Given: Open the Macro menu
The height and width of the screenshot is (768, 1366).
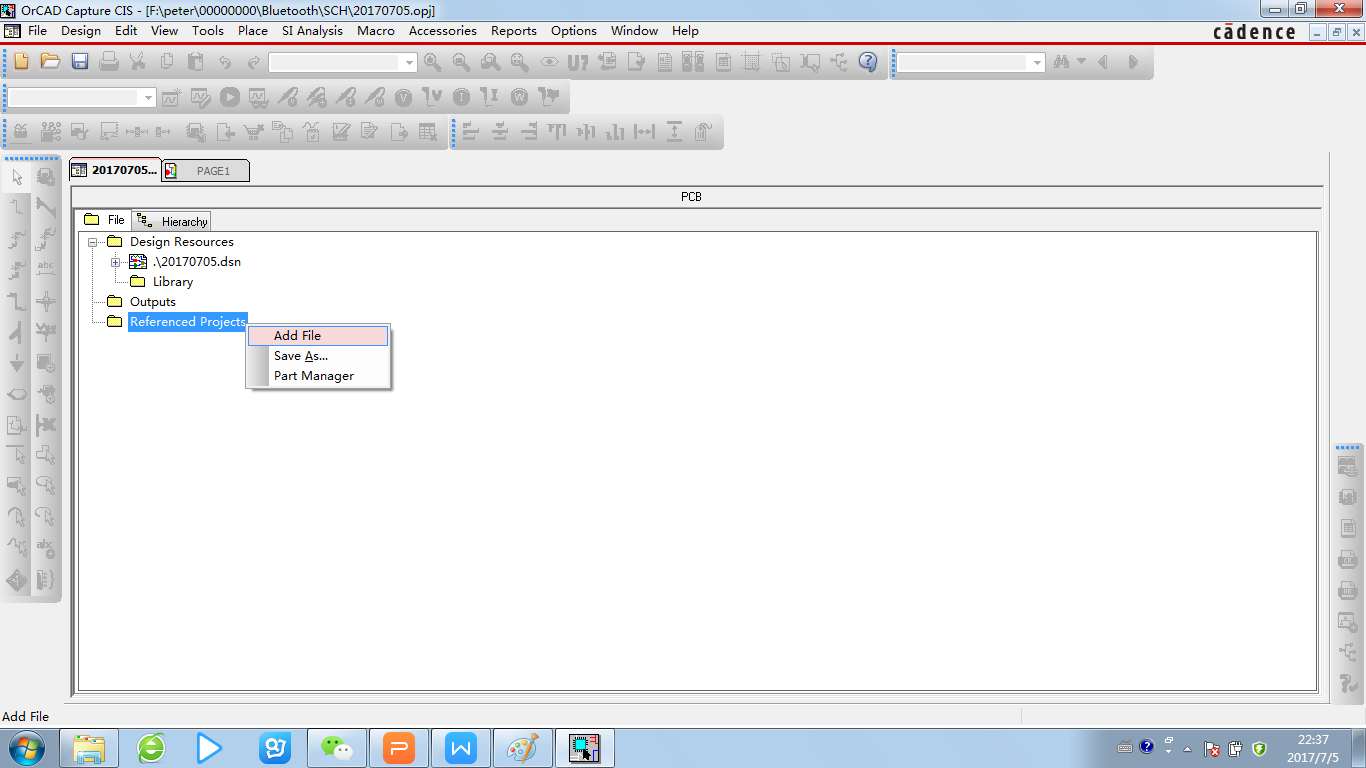Looking at the screenshot, I should pyautogui.click(x=376, y=31).
